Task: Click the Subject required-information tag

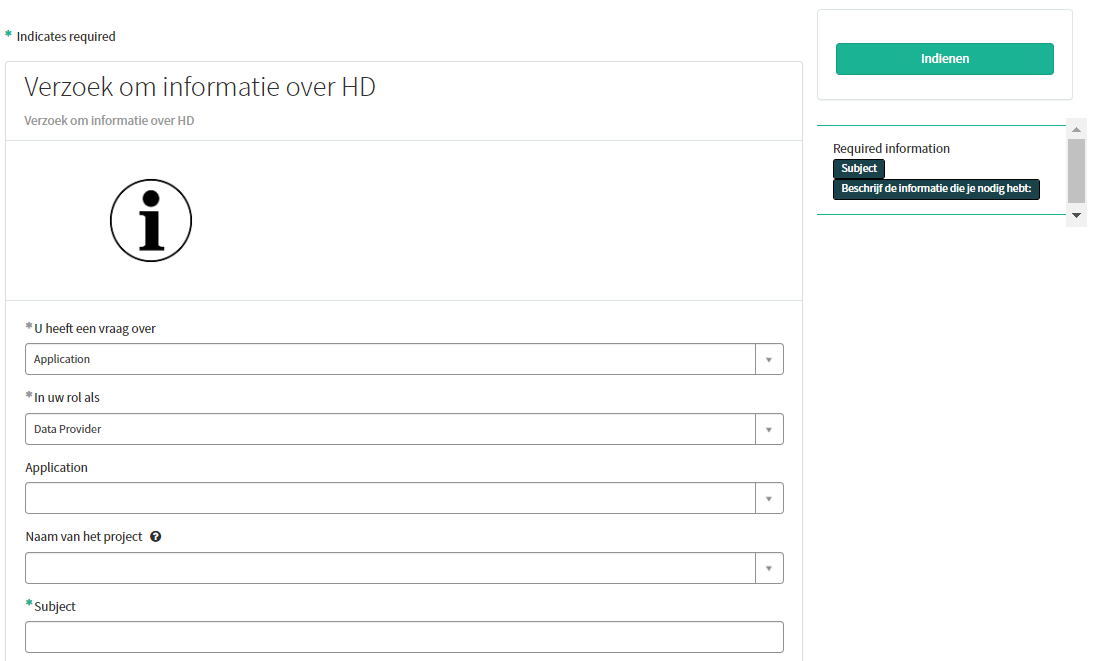Action: pyautogui.click(x=859, y=169)
